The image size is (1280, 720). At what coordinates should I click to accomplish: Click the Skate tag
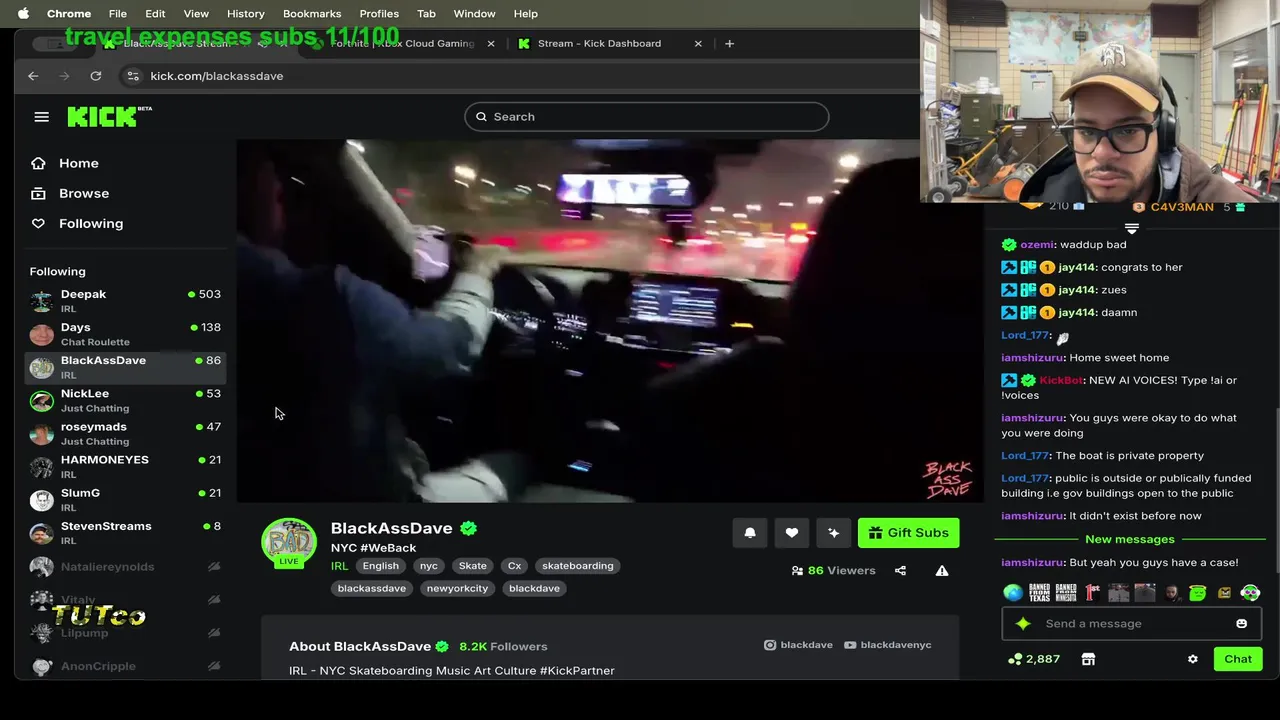click(472, 566)
